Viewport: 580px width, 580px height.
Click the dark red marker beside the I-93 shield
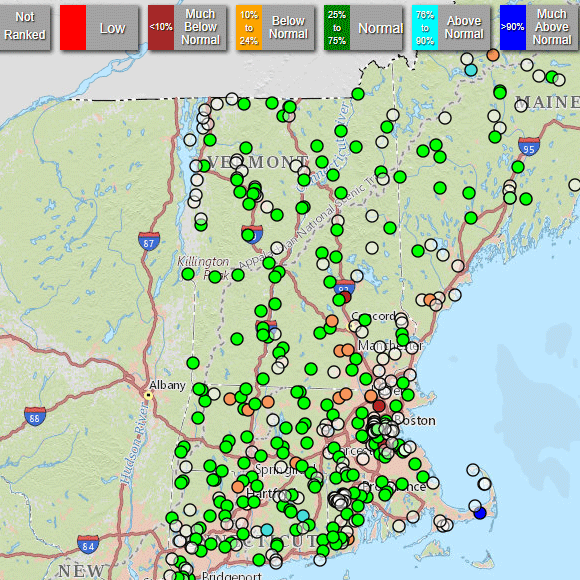pyautogui.click(x=345, y=297)
